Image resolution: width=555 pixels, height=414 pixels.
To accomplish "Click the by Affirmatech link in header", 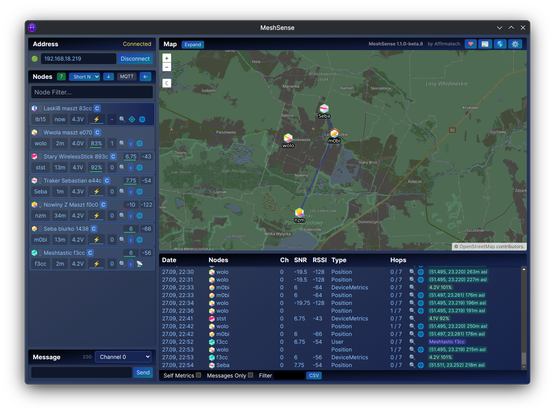I will point(444,44).
